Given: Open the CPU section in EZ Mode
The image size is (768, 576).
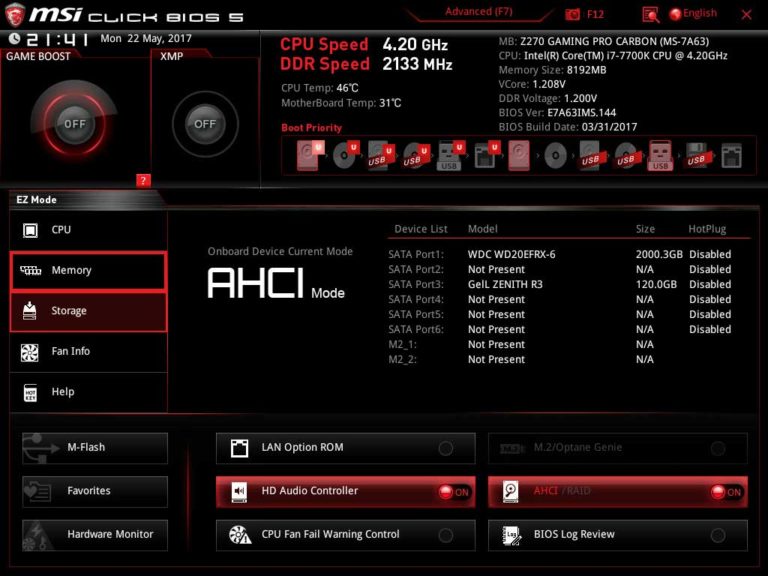Looking at the screenshot, I should click(89, 230).
